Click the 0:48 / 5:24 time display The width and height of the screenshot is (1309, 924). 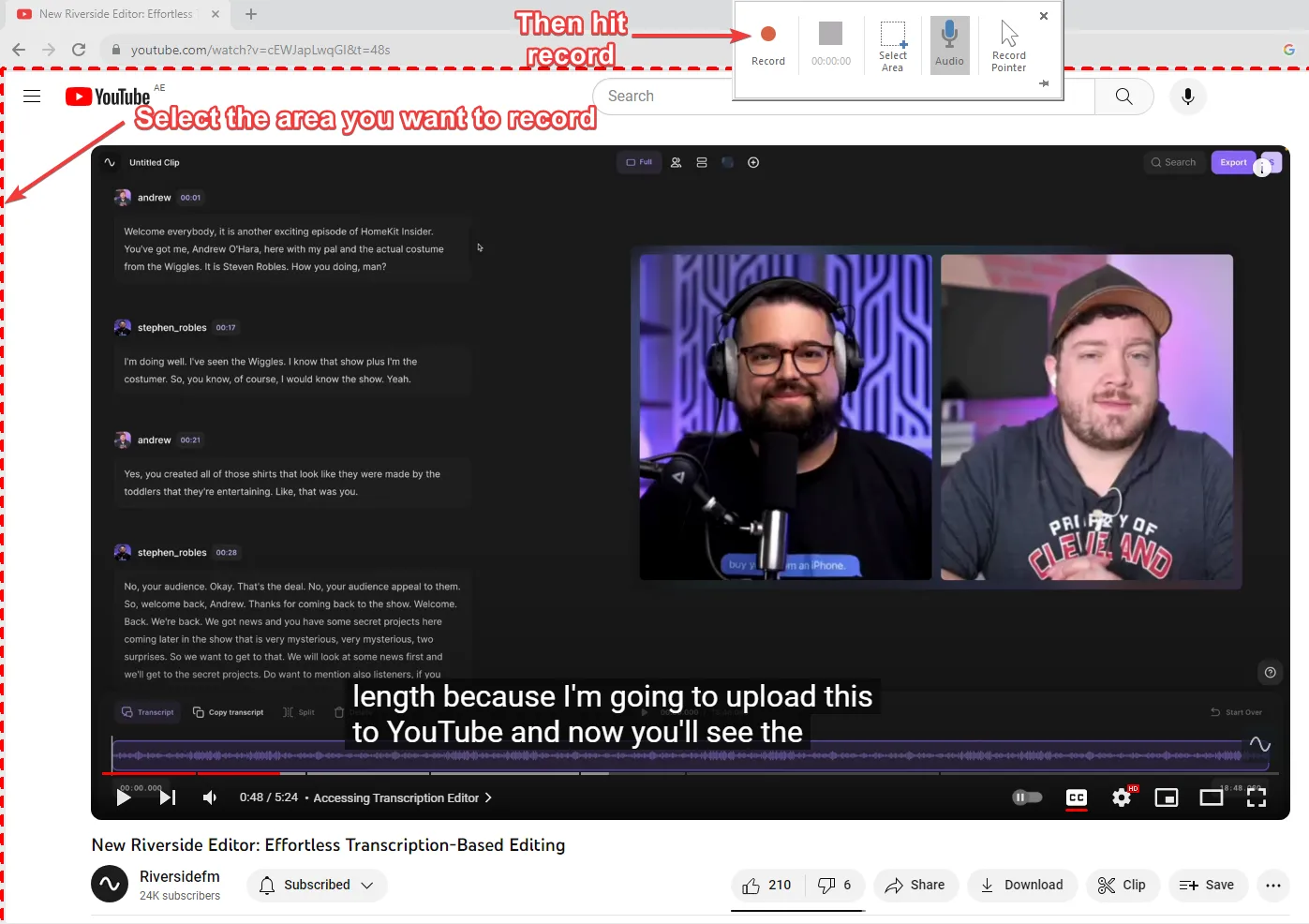(x=269, y=797)
